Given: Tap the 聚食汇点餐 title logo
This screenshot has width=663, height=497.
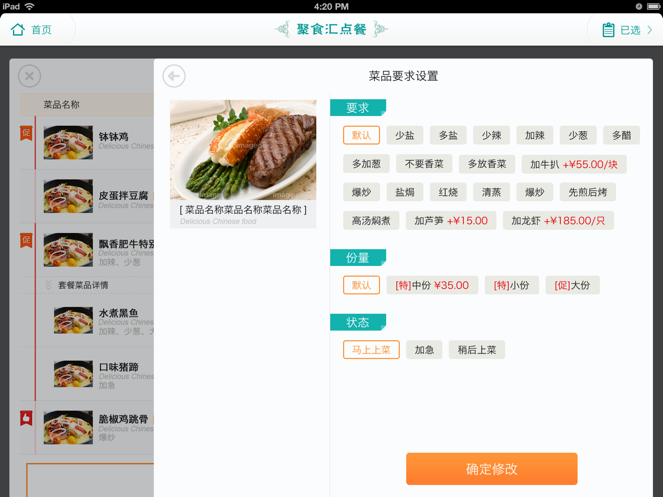Looking at the screenshot, I should pyautogui.click(x=331, y=29).
